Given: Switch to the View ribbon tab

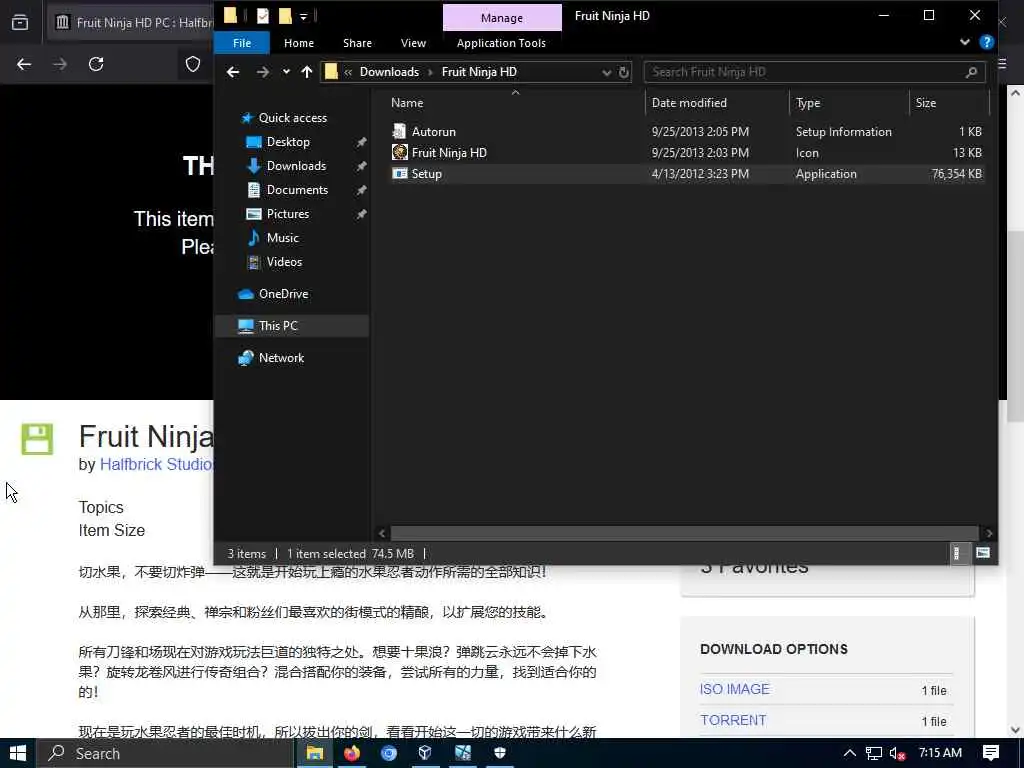Looking at the screenshot, I should [x=413, y=43].
